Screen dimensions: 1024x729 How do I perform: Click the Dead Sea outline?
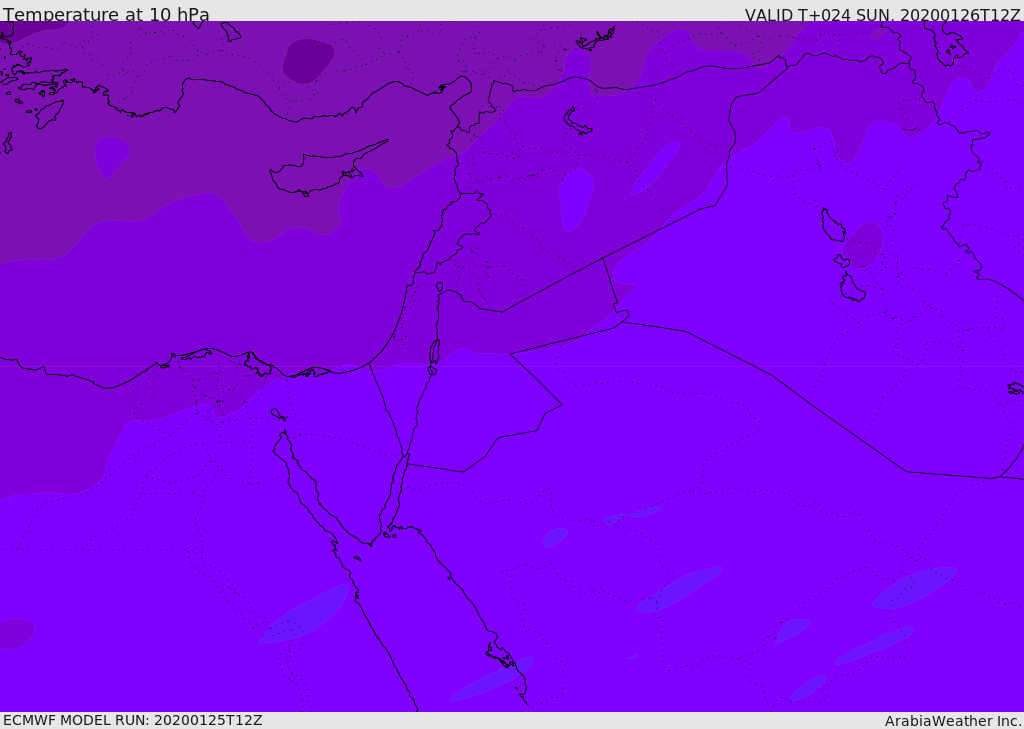pyautogui.click(x=434, y=353)
